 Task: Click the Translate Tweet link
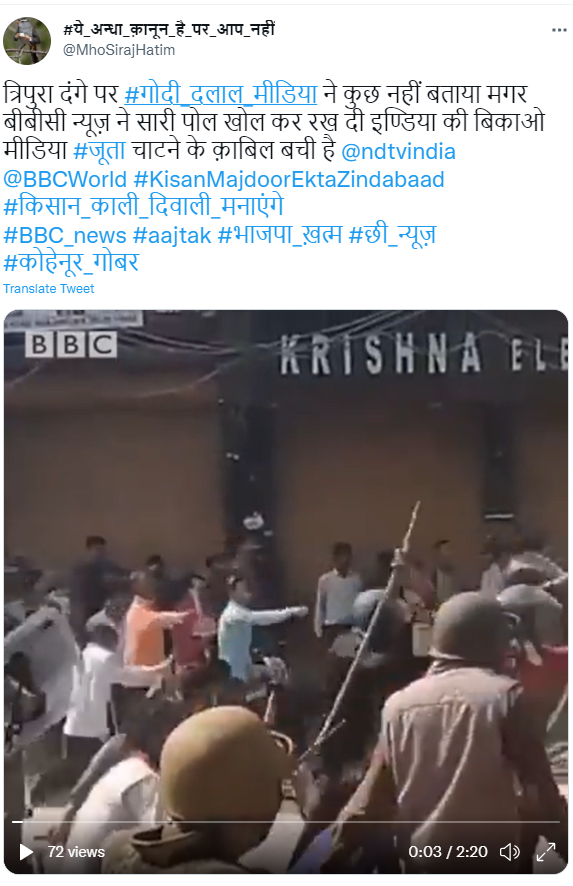pos(49,289)
